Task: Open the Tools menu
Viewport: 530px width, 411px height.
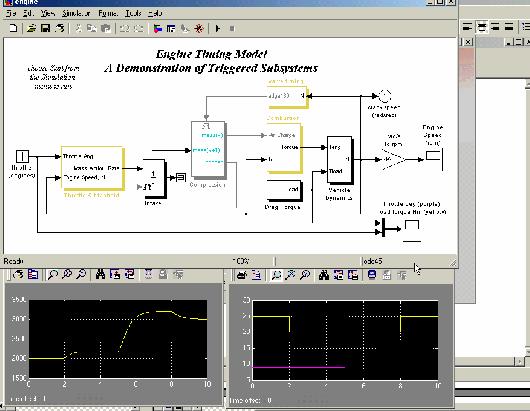Action: pyautogui.click(x=133, y=14)
